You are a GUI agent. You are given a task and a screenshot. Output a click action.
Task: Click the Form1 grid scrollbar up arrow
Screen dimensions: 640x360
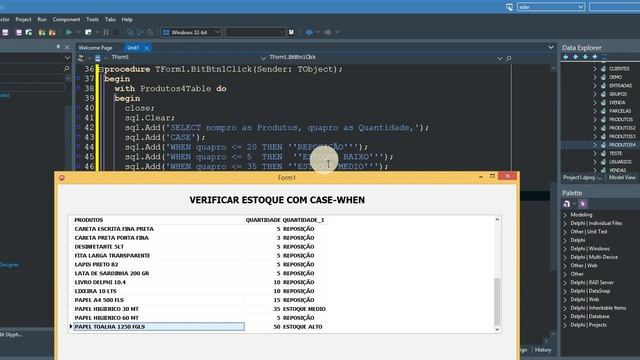497,220
